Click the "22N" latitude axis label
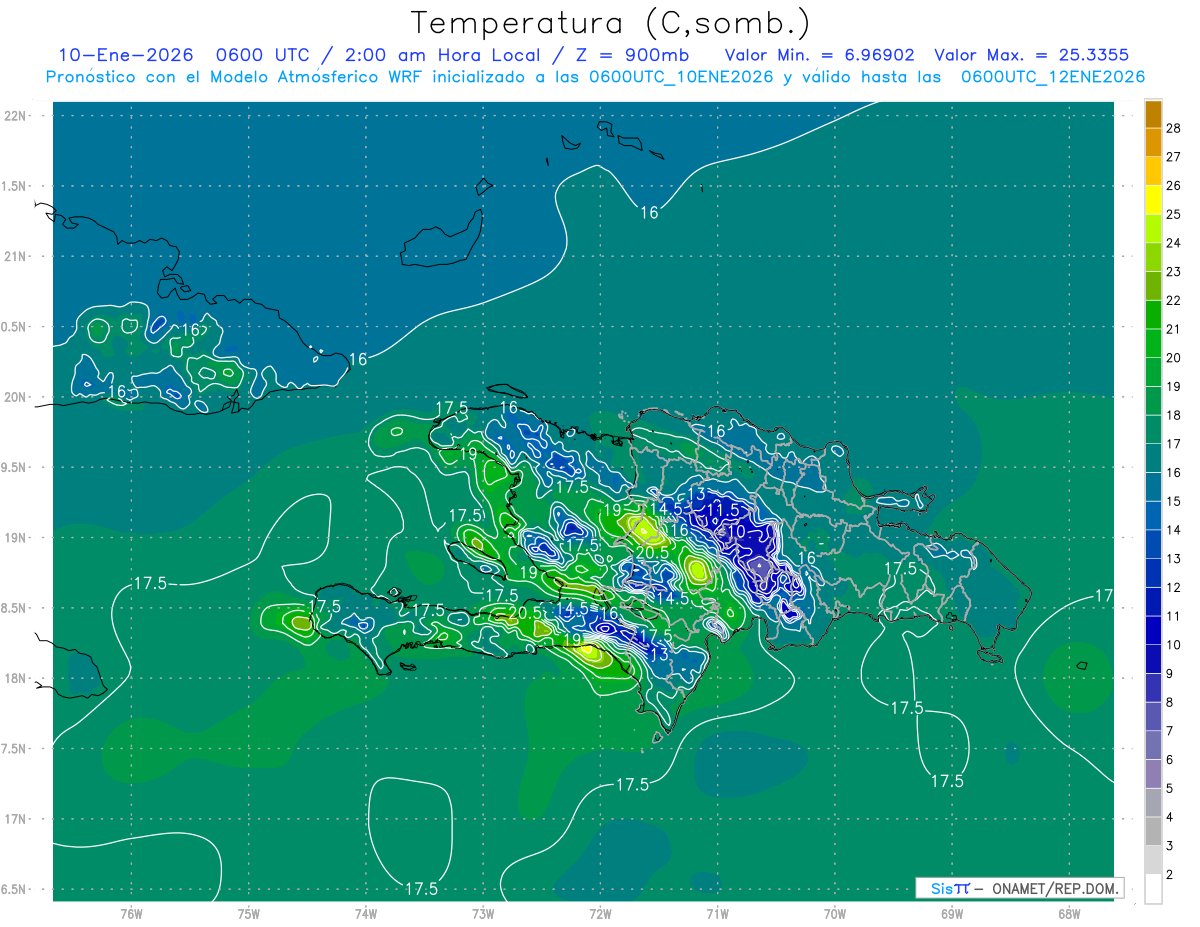The image size is (1200, 927). click(16, 115)
